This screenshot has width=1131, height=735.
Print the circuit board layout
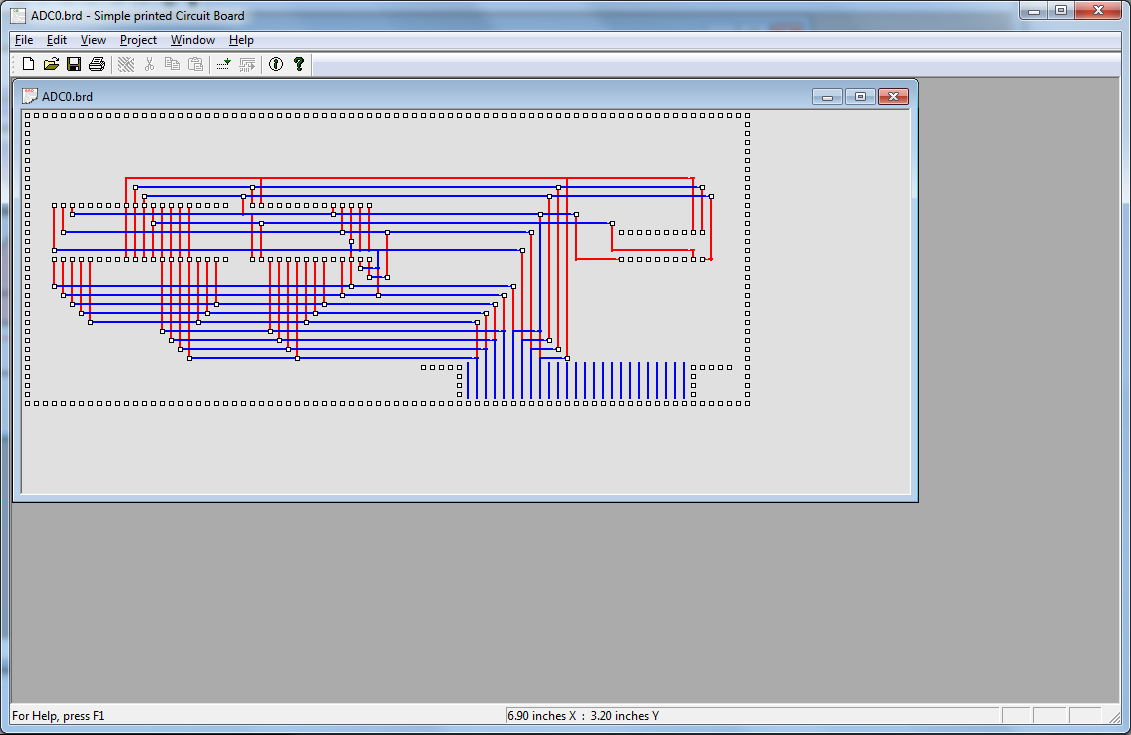[x=97, y=64]
